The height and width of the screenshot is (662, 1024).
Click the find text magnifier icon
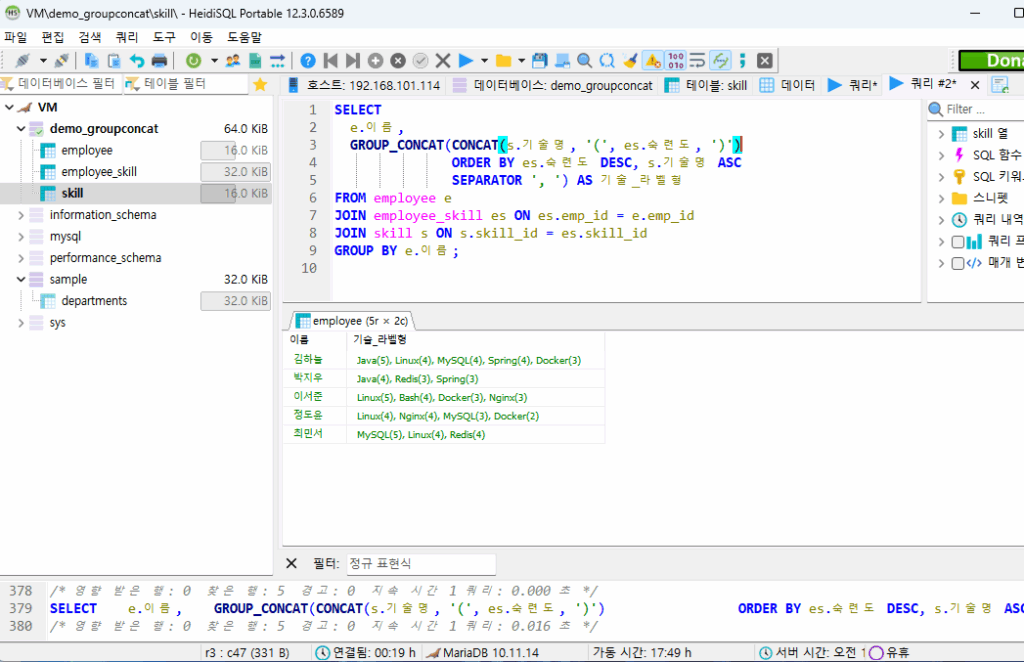pyautogui.click(x=584, y=61)
